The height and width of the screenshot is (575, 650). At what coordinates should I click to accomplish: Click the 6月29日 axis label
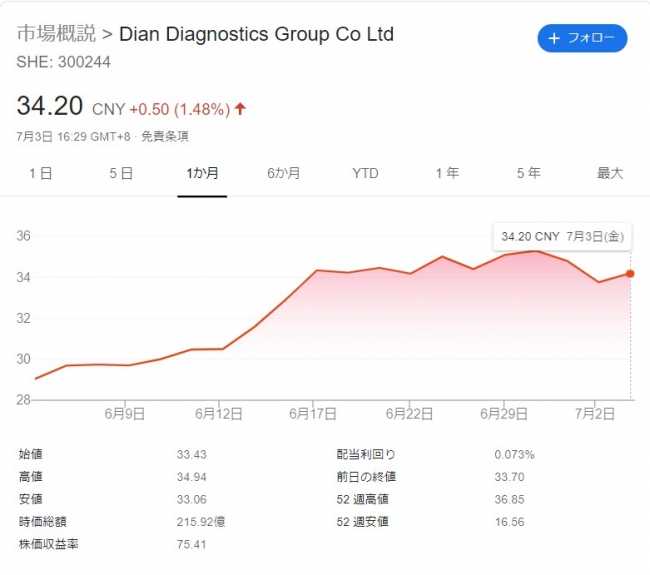[x=504, y=414]
